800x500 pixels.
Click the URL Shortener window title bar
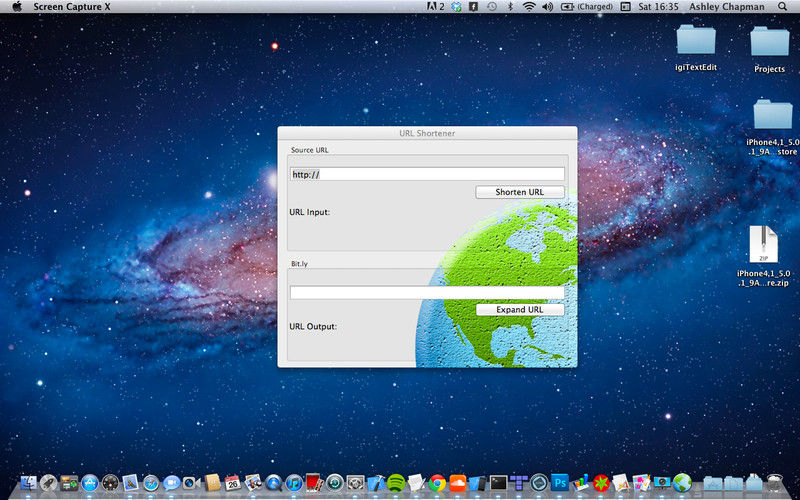[x=427, y=133]
